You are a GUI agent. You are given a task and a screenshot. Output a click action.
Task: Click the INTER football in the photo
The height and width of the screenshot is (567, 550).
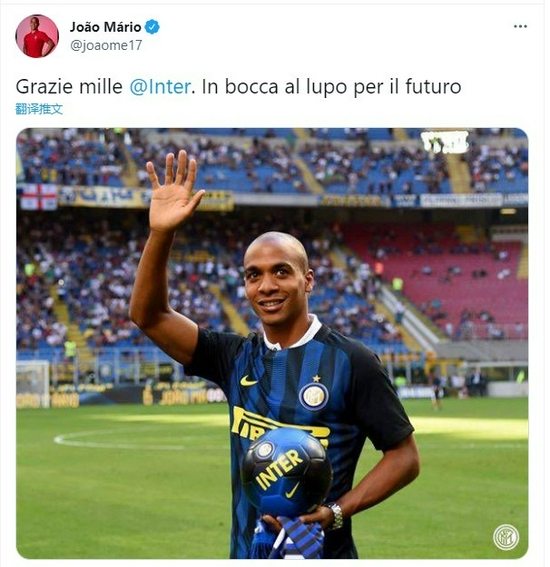286,472
